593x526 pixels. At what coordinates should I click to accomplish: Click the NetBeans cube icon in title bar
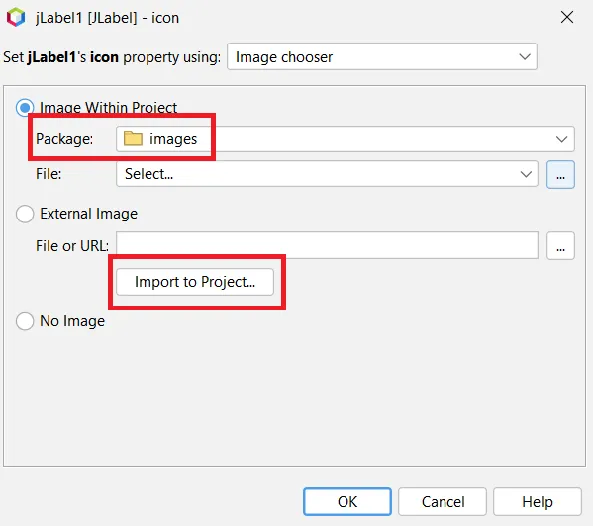pos(16,17)
